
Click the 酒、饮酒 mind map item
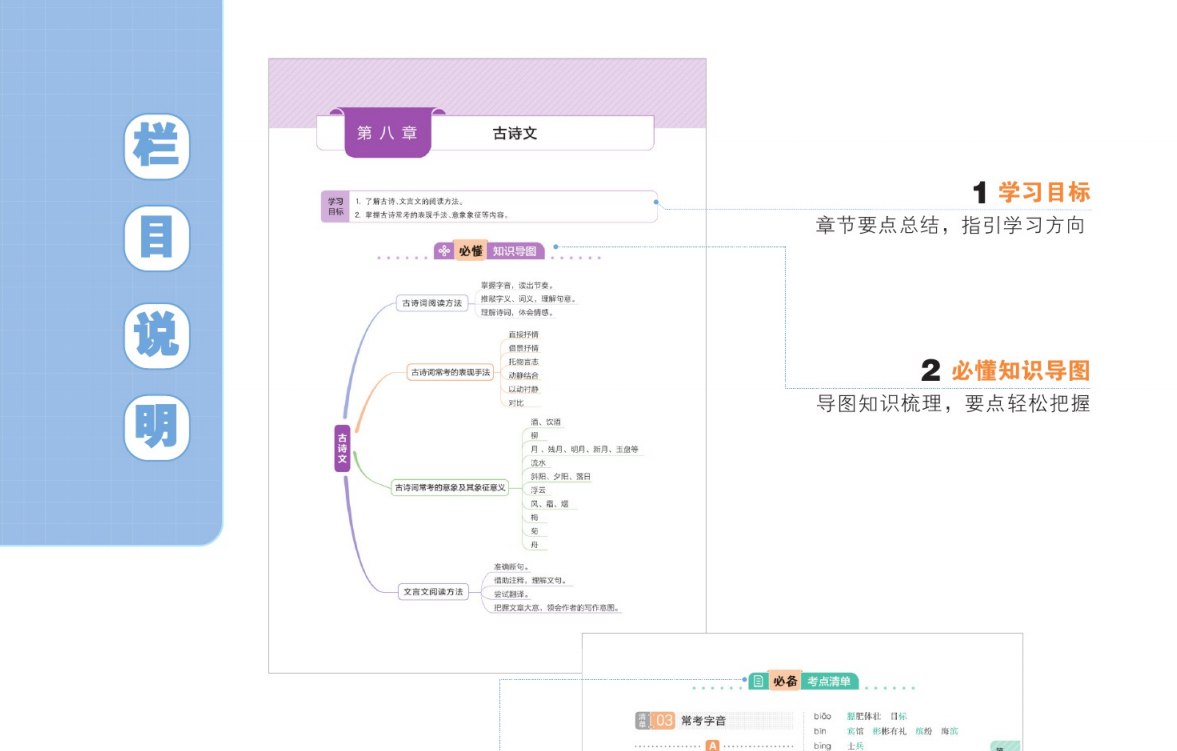click(545, 423)
